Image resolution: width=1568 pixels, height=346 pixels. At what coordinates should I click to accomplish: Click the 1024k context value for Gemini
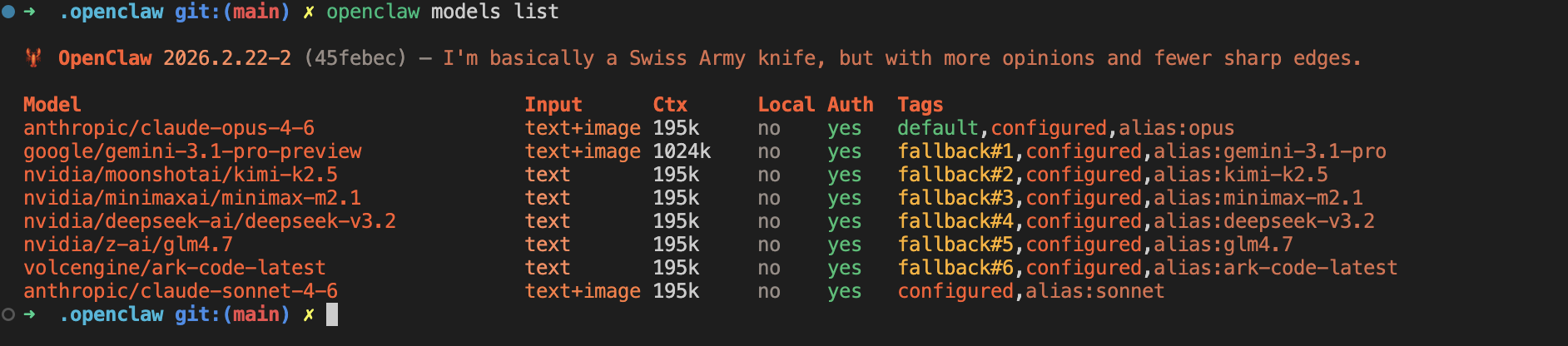(682, 151)
